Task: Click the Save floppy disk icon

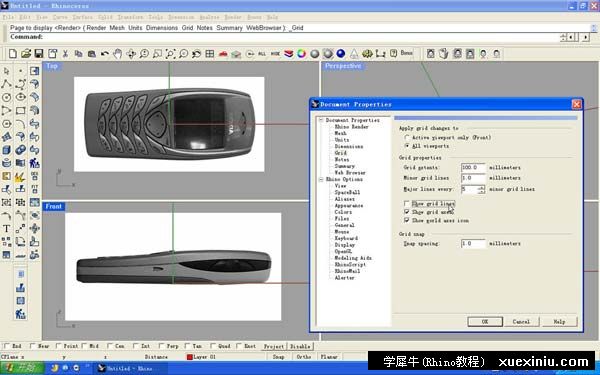Action: click(39, 54)
